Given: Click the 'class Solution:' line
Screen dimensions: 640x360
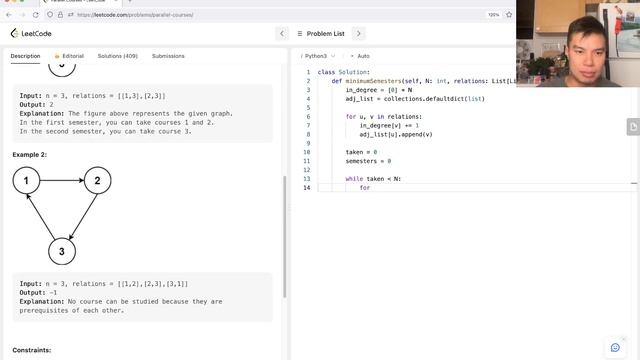Looking at the screenshot, I should coord(344,72).
